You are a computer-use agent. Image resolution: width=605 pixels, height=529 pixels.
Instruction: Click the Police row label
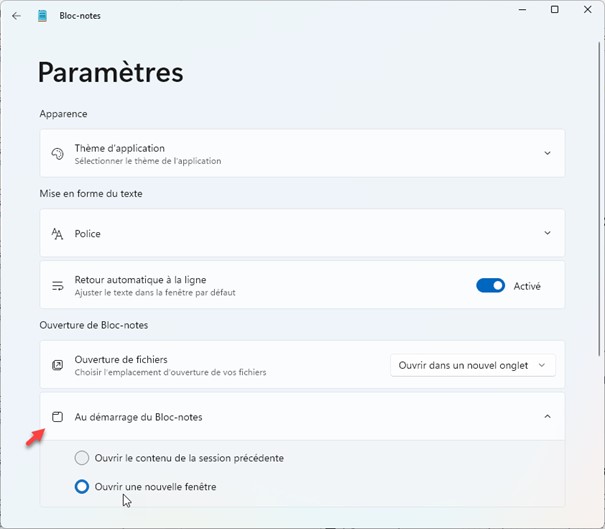88,234
